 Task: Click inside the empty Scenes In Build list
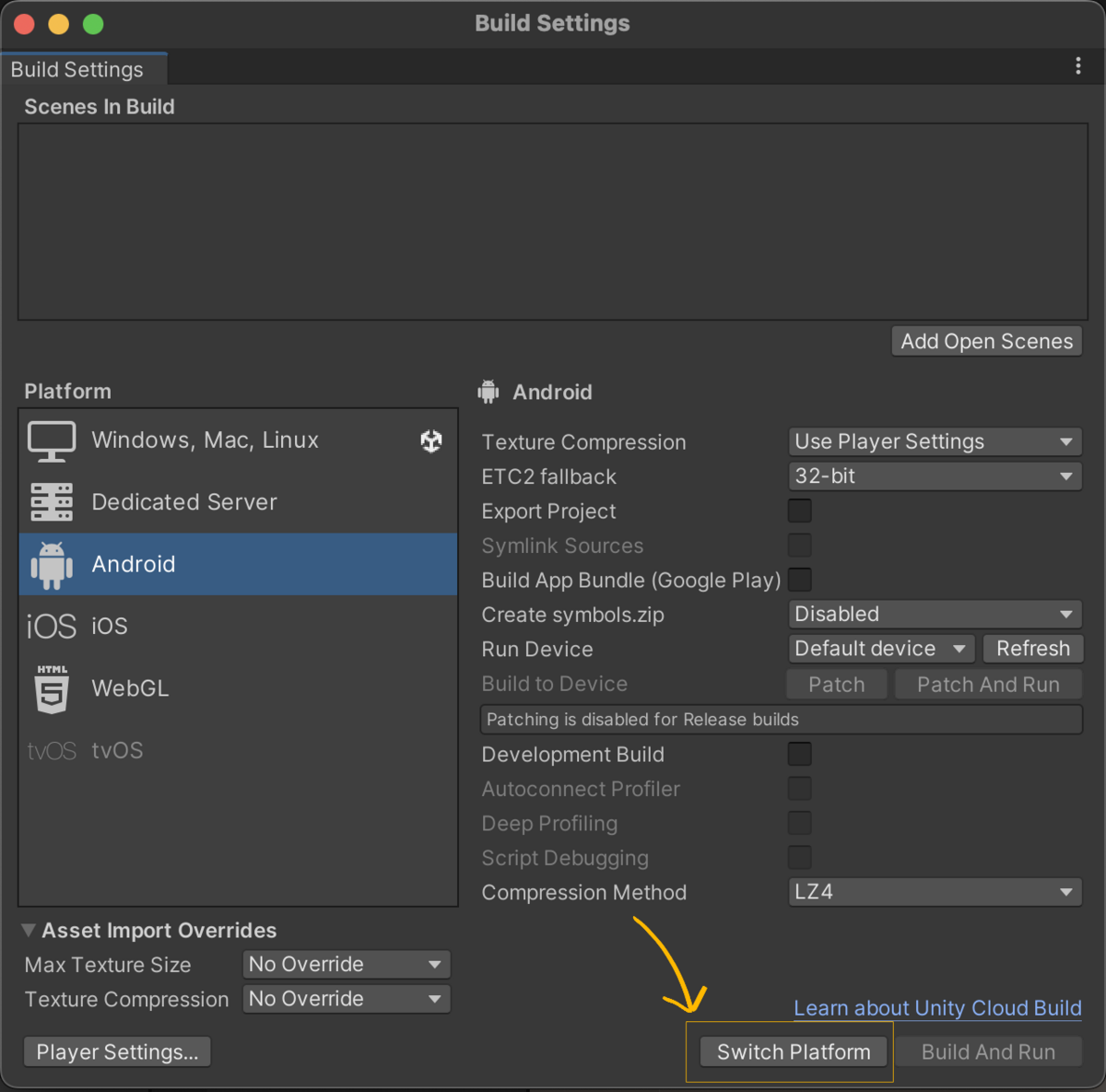[553, 222]
